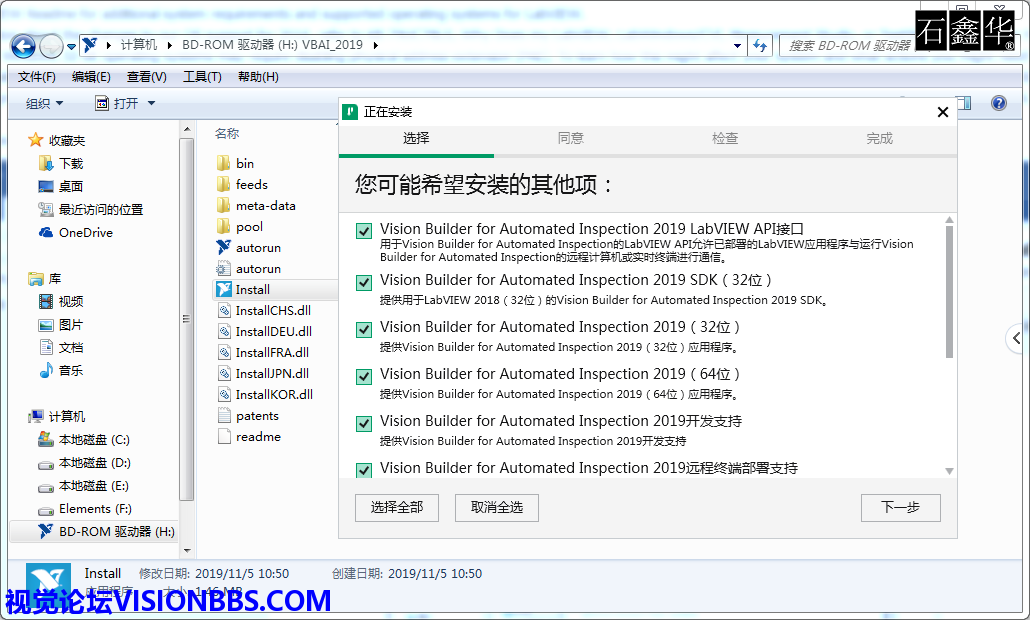Click the blue help question-mark icon
Viewport: 1030px width, 620px height.
(x=998, y=103)
